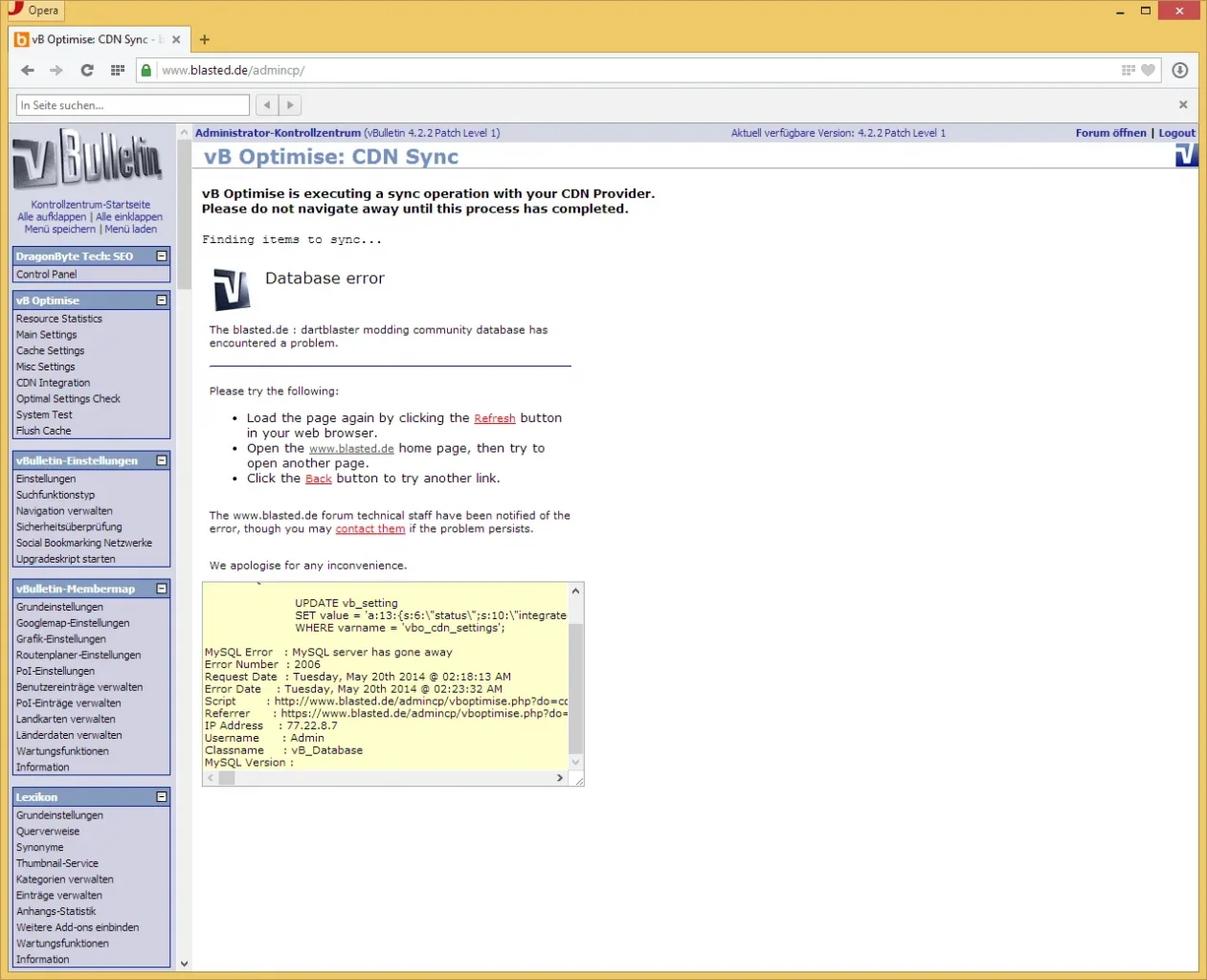Close the vB Optimise: CDN Sync tab
Viewport: 1207px width, 980px height.
(x=176, y=39)
